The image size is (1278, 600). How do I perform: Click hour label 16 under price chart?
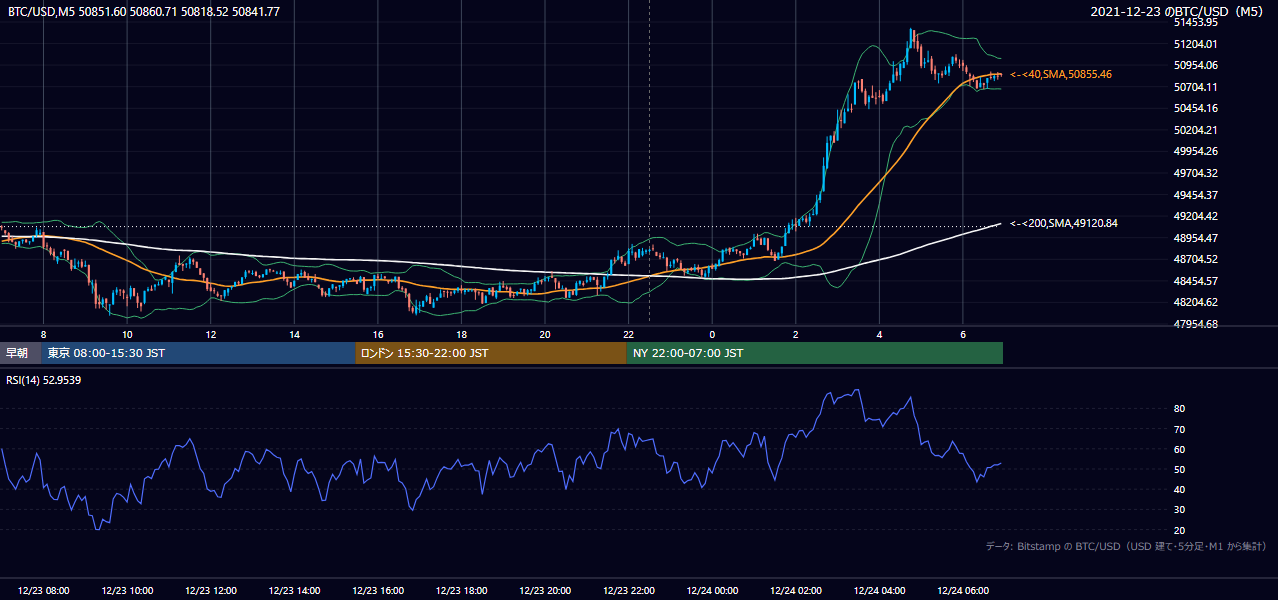tap(378, 334)
